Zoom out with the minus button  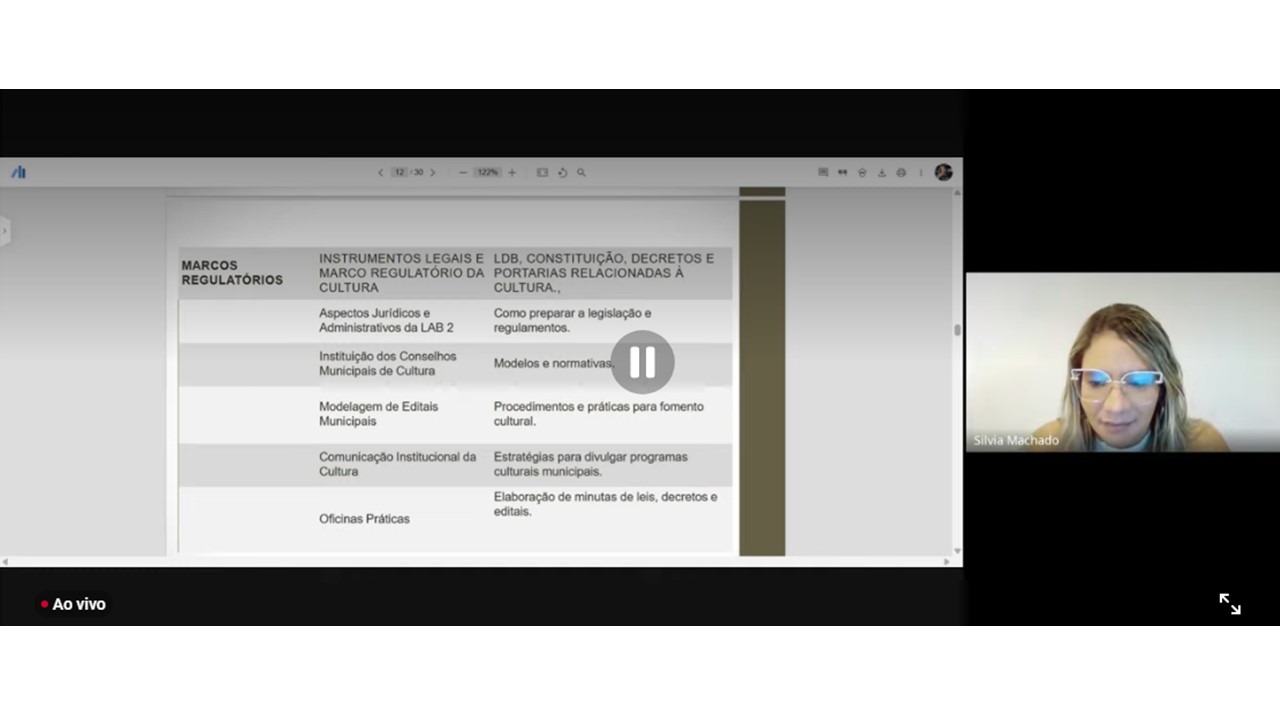pyautogui.click(x=462, y=173)
